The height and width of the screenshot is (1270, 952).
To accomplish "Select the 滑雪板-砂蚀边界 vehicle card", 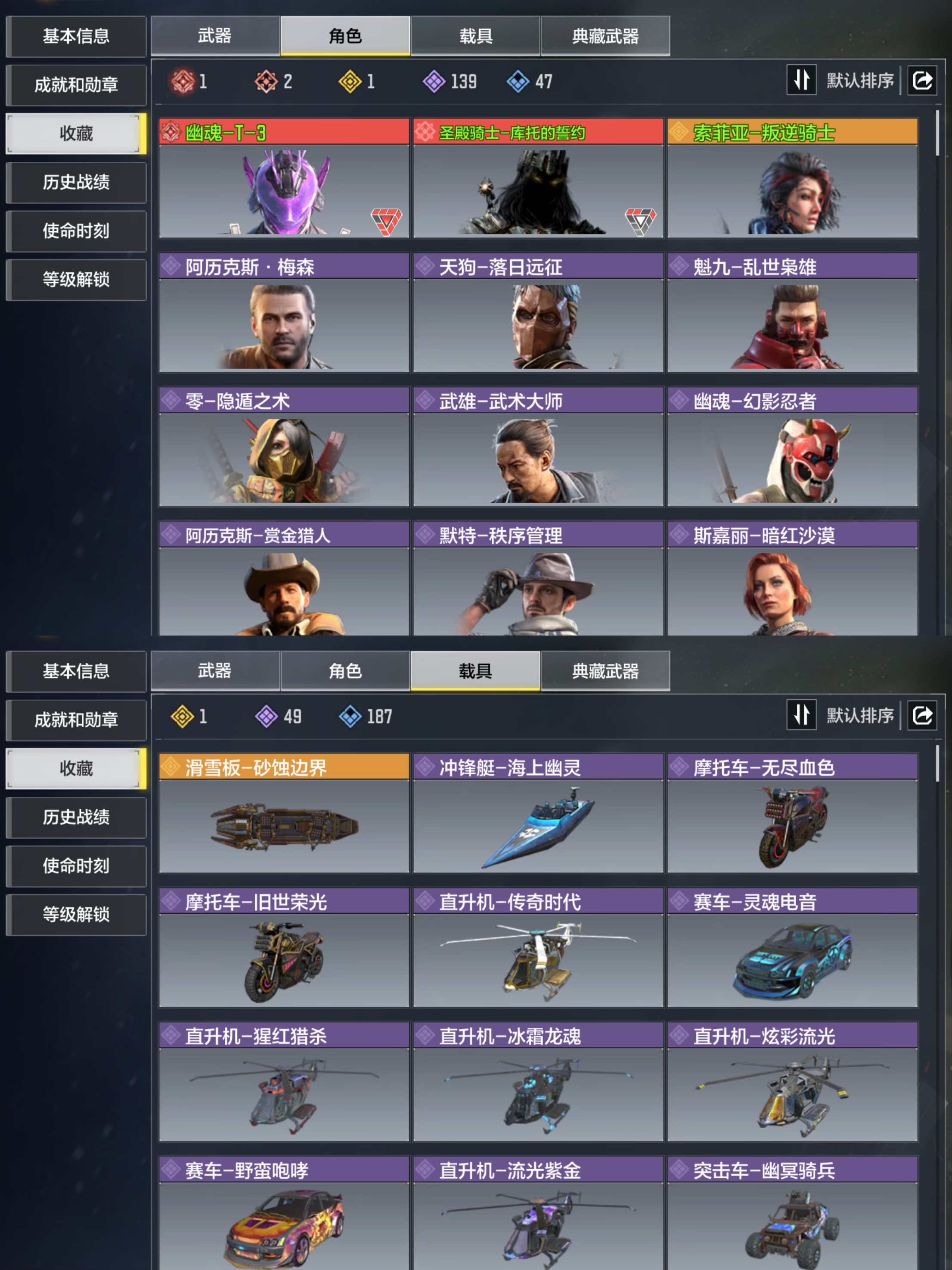I will point(284,813).
